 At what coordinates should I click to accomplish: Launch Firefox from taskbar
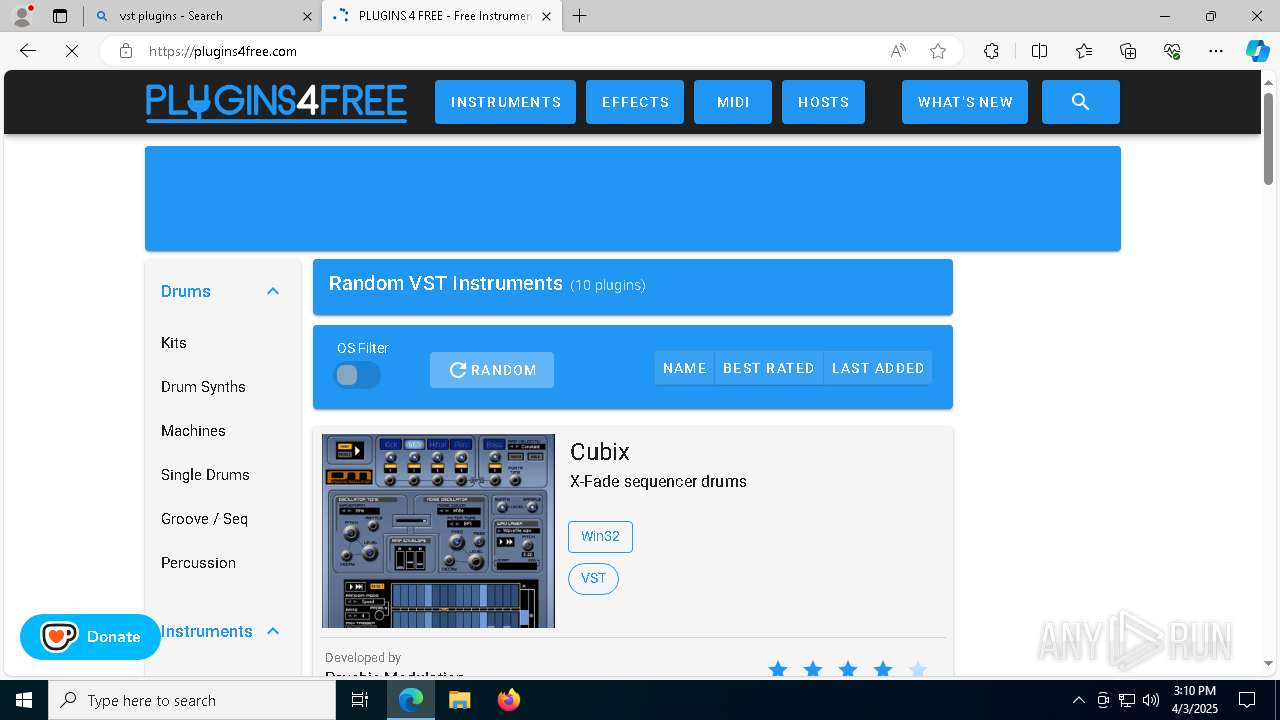(508, 700)
